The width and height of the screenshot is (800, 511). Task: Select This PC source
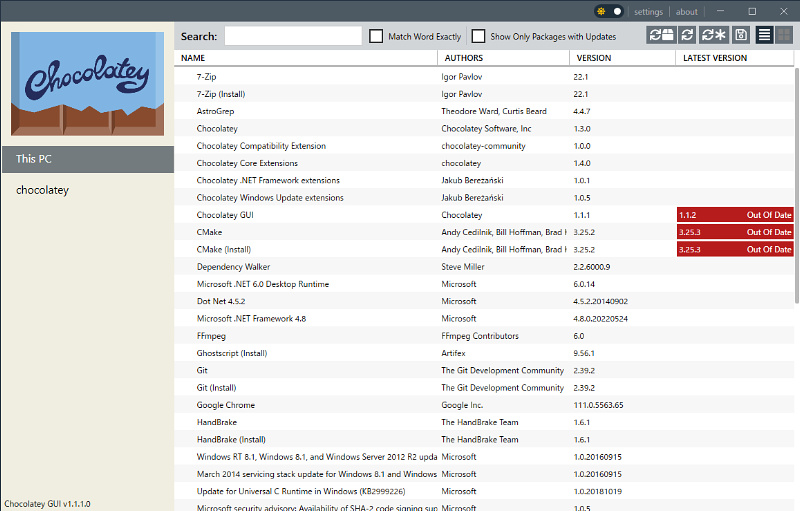click(x=88, y=159)
